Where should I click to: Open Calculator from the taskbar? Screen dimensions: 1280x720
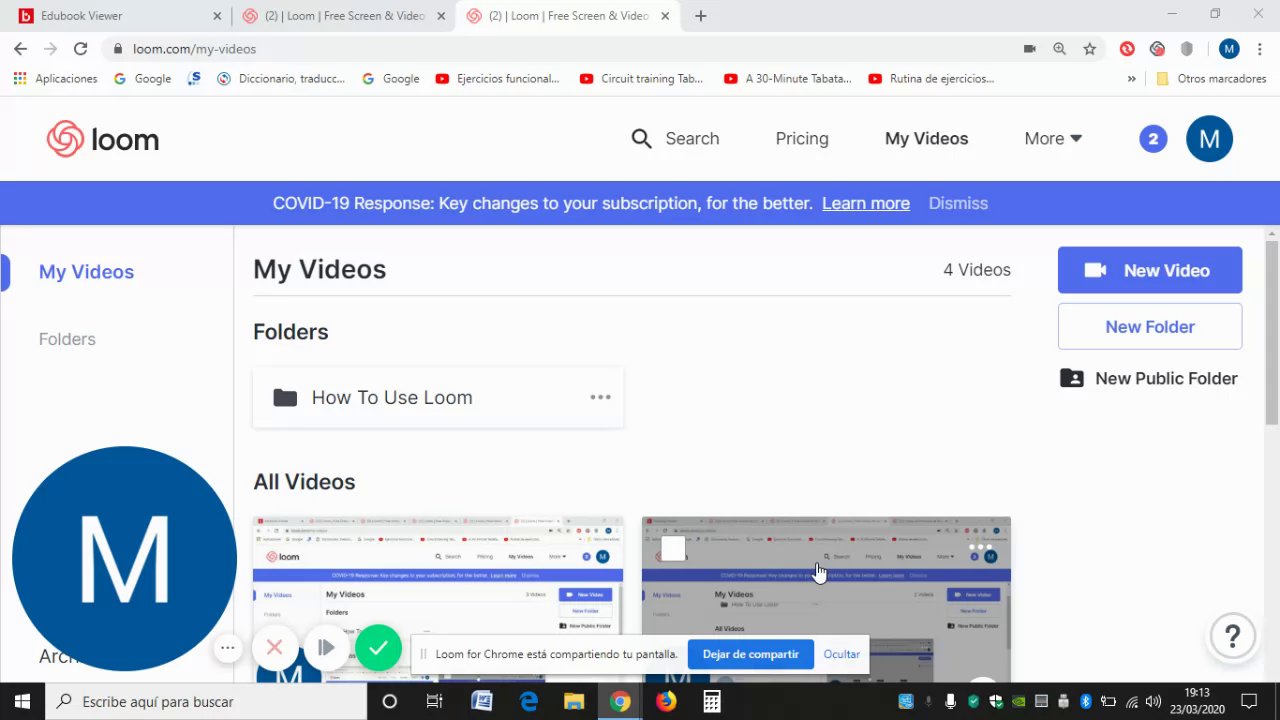712,701
